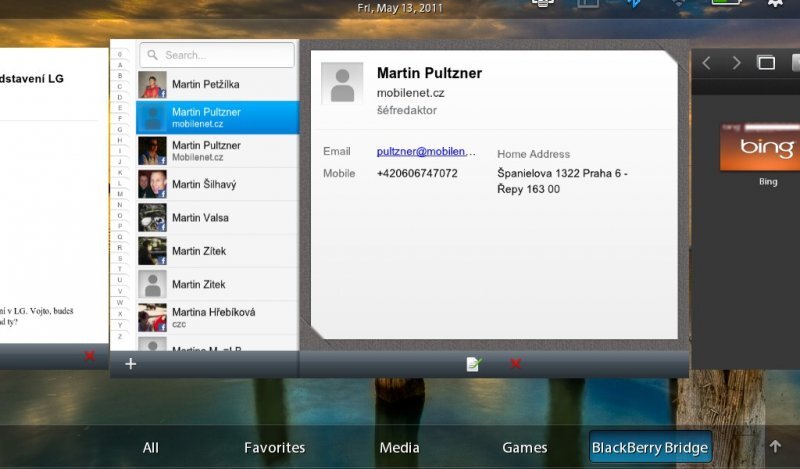The height and width of the screenshot is (469, 800).
Task: Open the settings gear in the status bar
Action: pos(776,3)
